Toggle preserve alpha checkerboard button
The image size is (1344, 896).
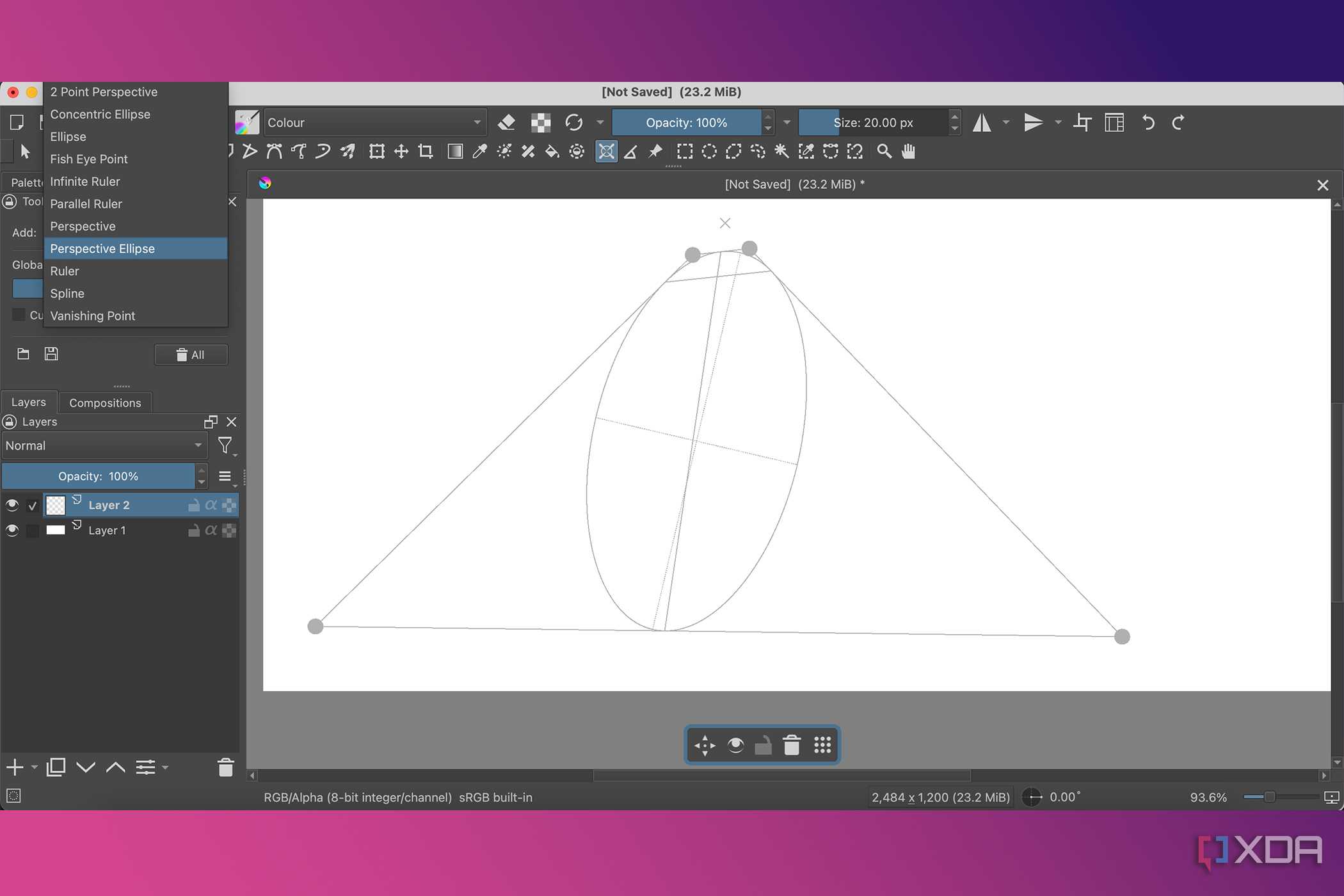click(541, 122)
